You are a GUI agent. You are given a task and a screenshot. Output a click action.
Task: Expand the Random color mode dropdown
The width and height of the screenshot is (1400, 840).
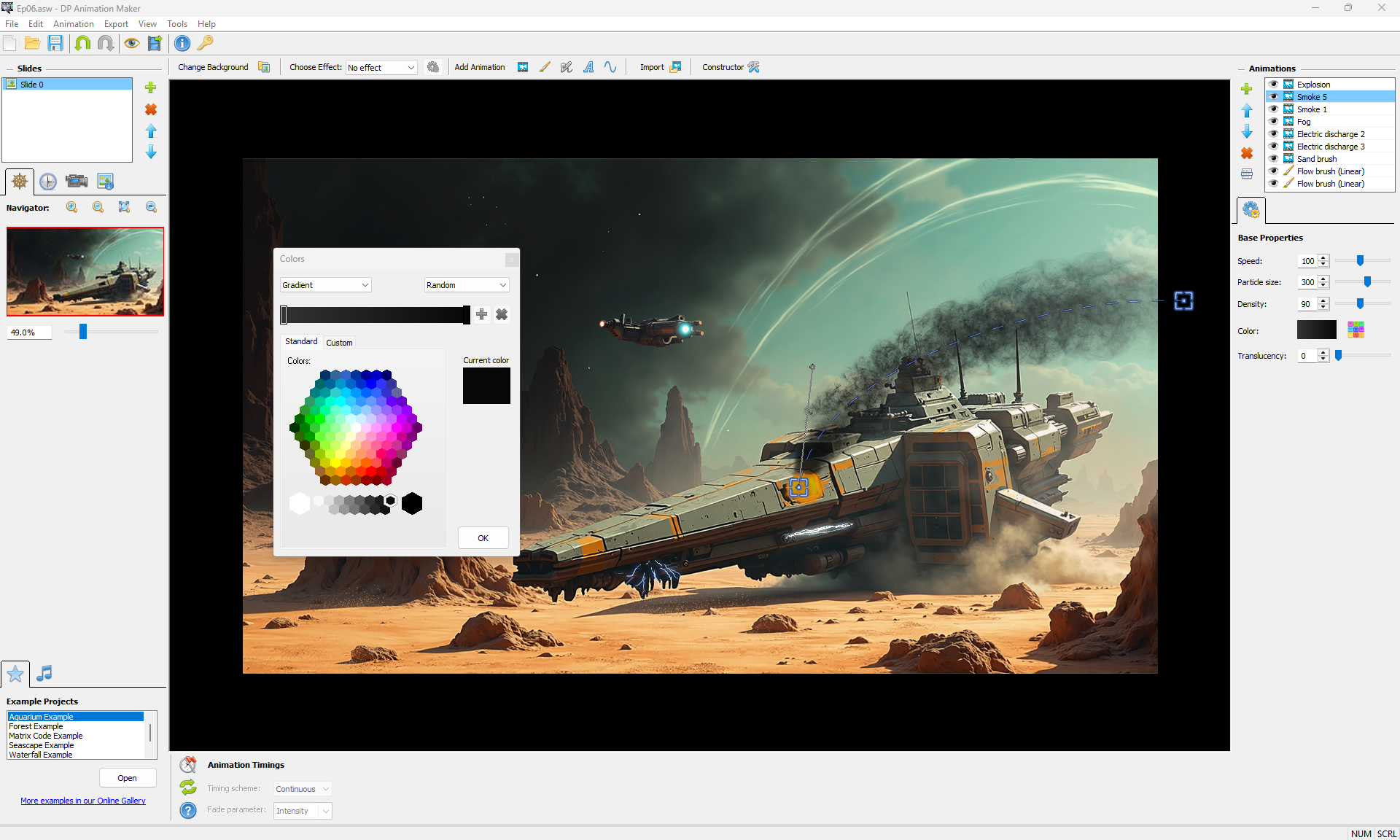pyautogui.click(x=466, y=285)
